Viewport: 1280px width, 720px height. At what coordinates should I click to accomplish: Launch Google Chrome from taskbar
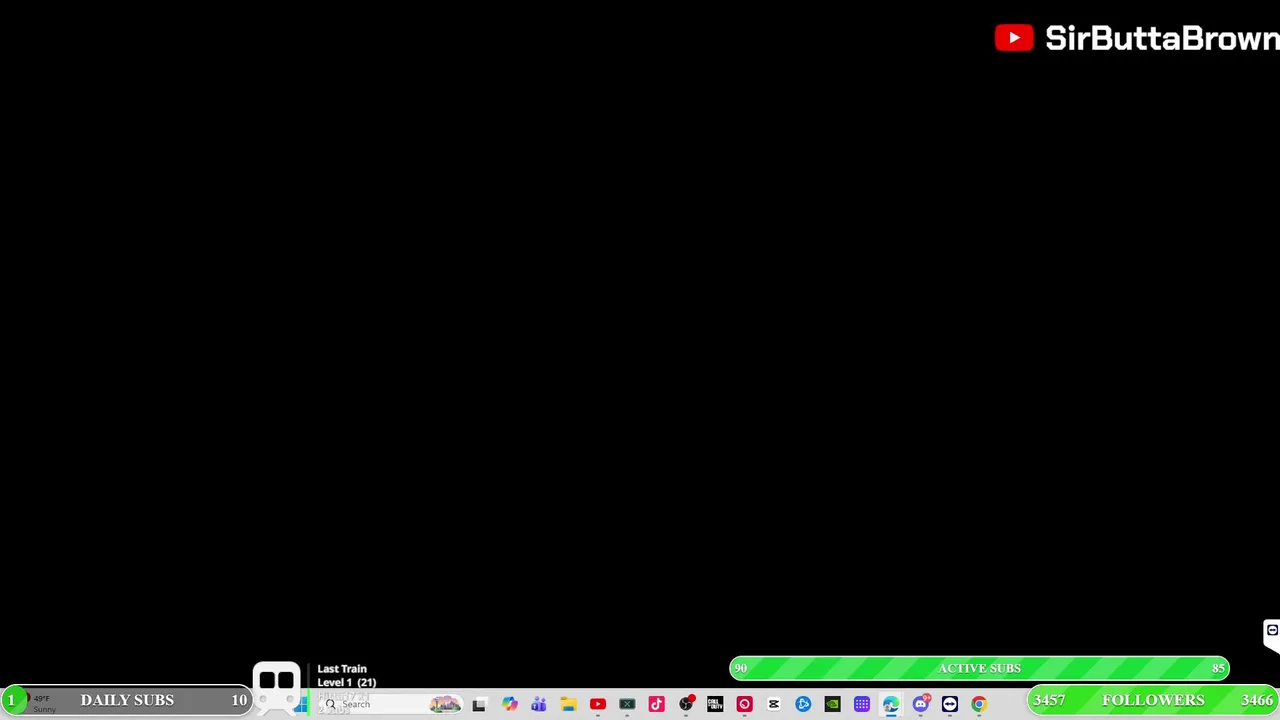coord(979,705)
